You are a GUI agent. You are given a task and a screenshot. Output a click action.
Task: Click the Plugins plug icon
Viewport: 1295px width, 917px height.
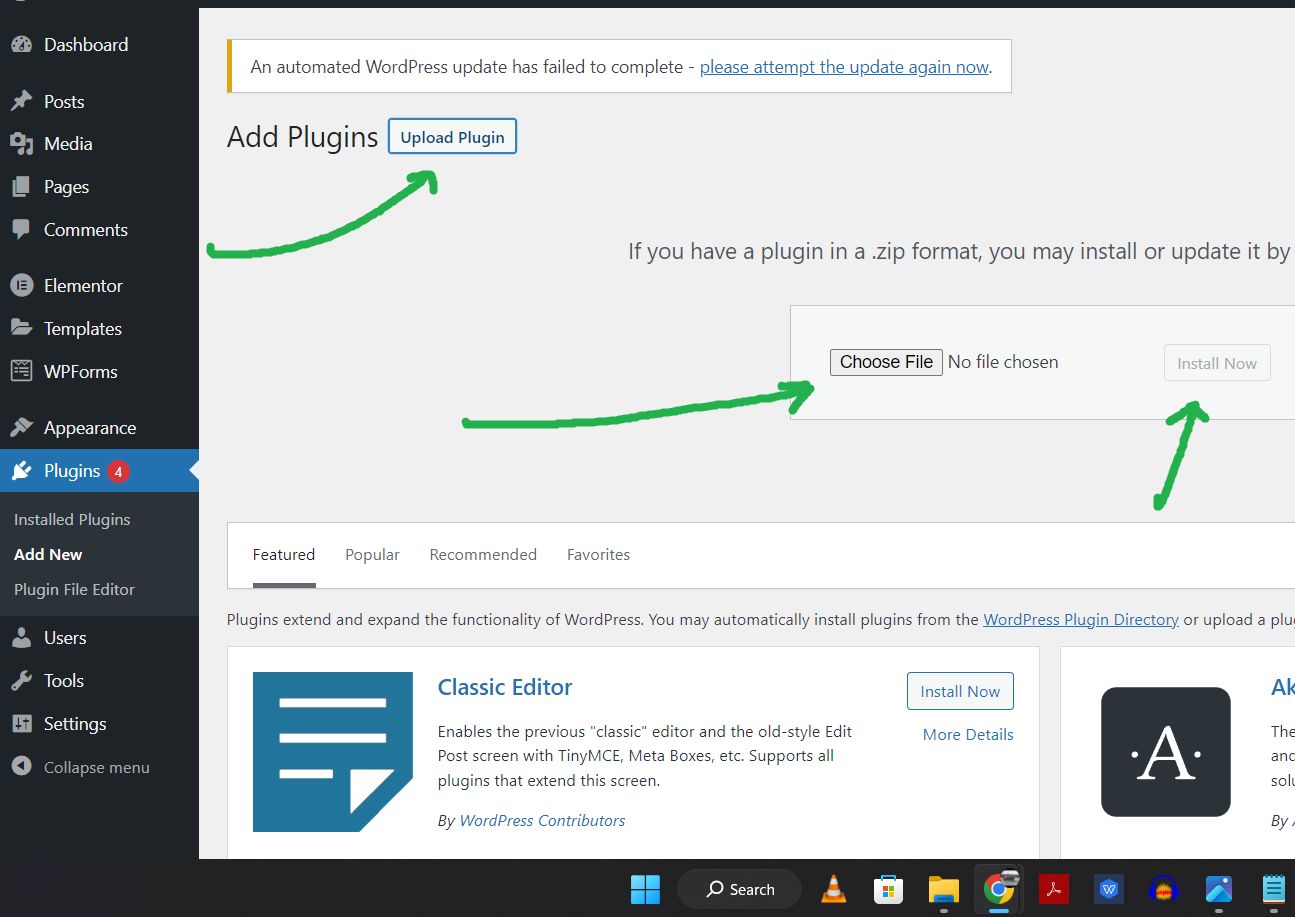(21, 471)
